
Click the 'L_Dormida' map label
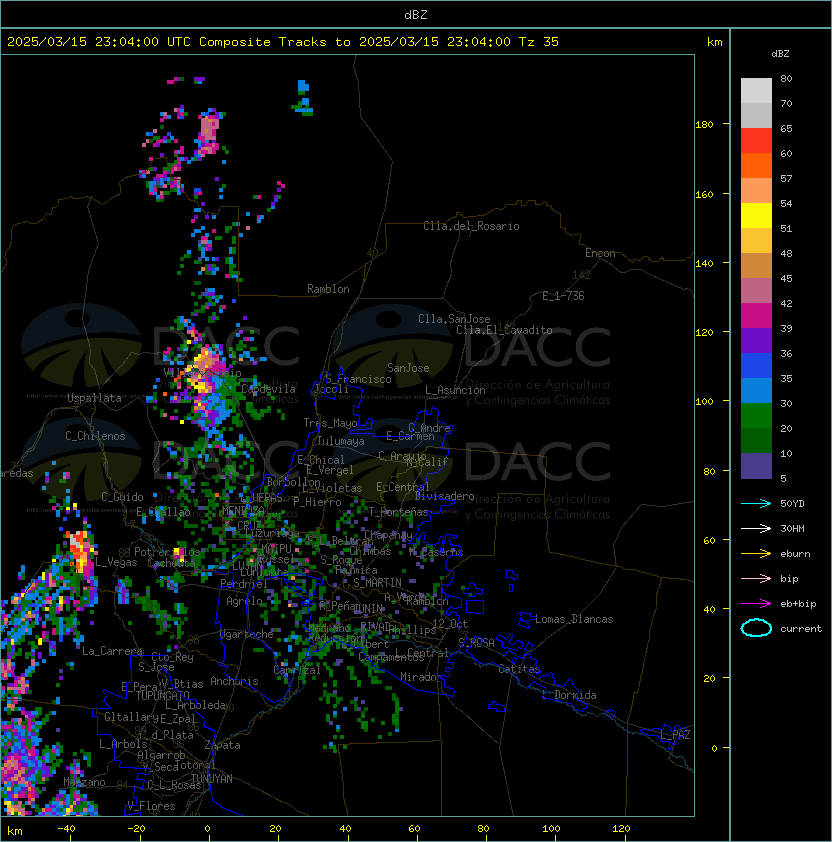tap(569, 695)
